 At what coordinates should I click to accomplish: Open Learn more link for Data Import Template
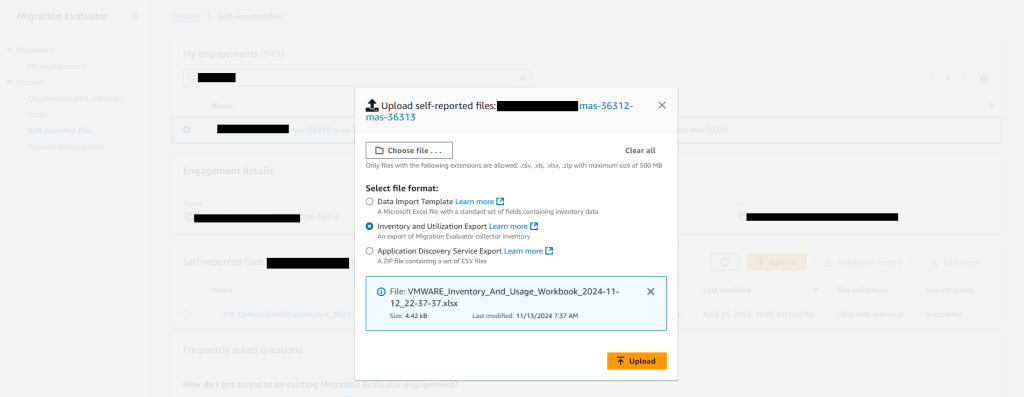click(x=474, y=202)
